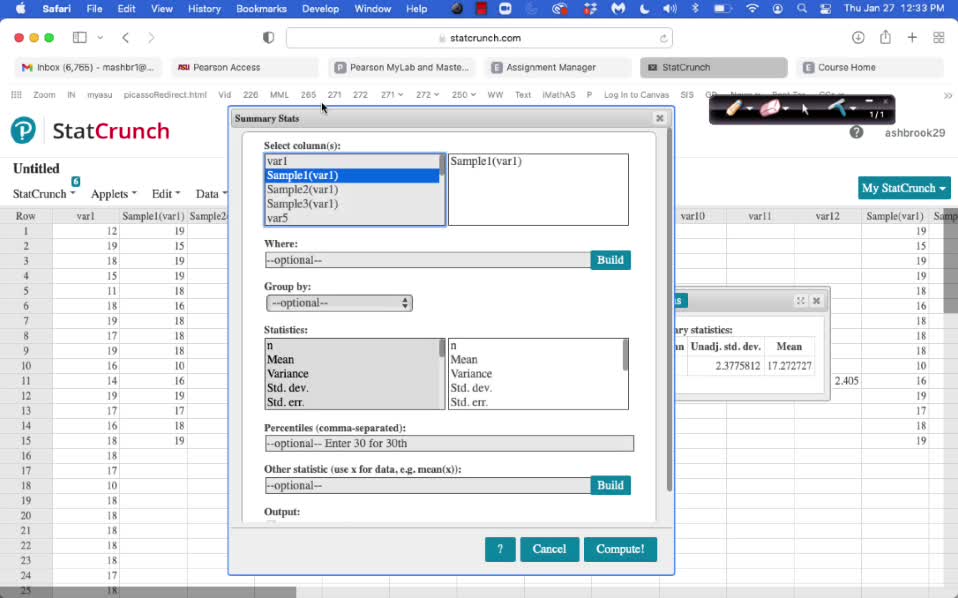Click the statcrunch.com address bar
Image resolution: width=958 pixels, height=598 pixels.
click(479, 38)
